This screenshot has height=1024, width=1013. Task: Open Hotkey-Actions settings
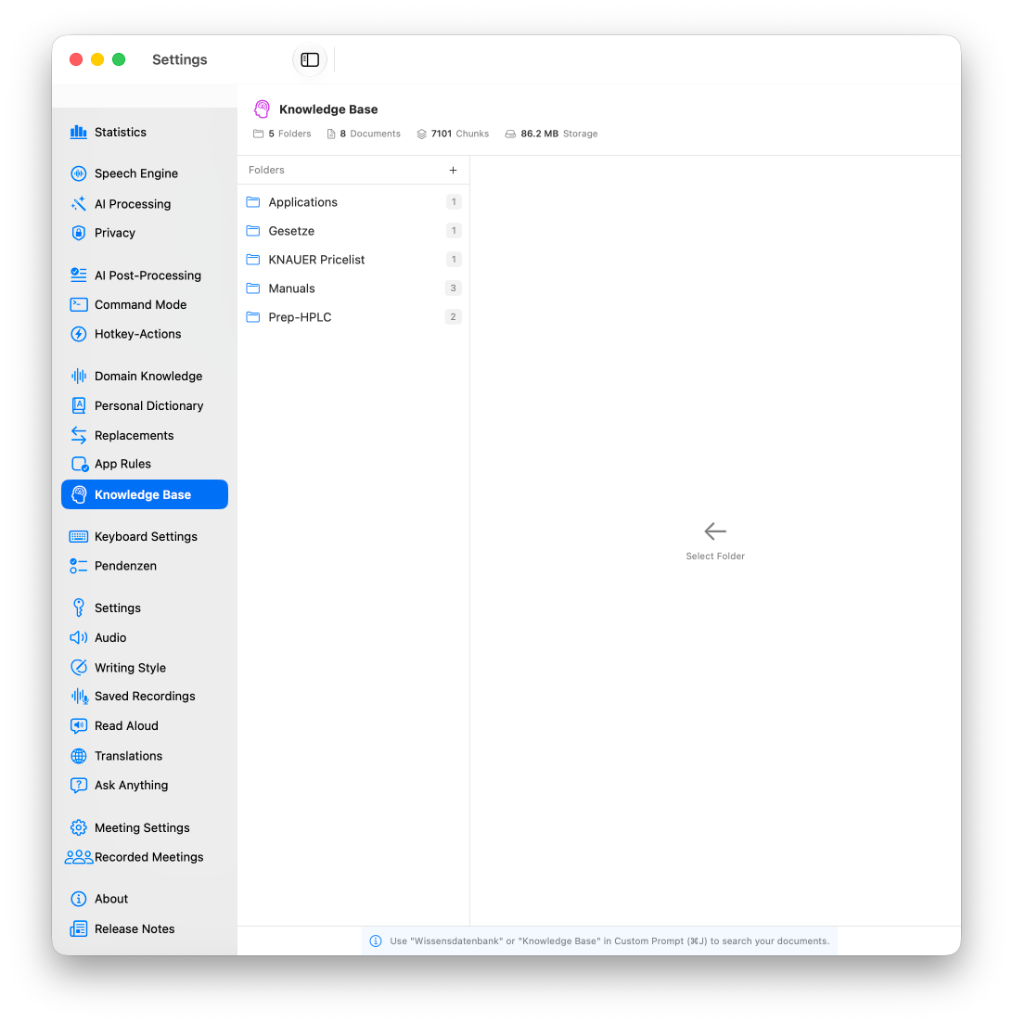point(144,334)
